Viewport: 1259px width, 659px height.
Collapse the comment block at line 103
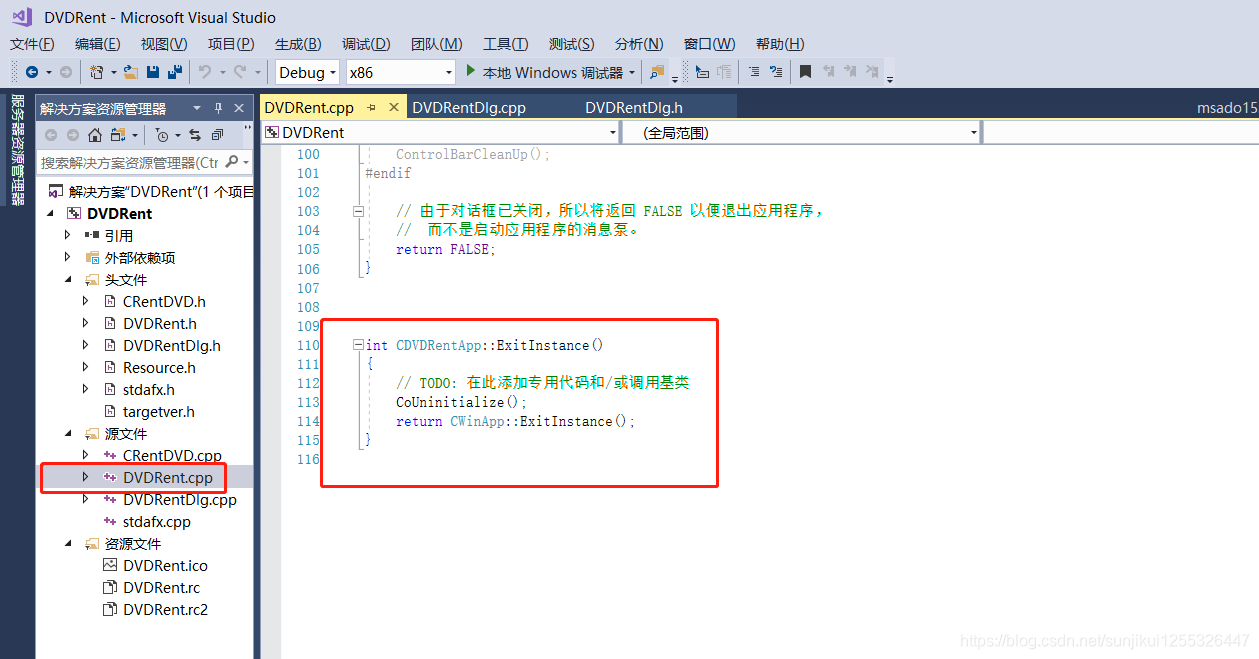coord(358,211)
